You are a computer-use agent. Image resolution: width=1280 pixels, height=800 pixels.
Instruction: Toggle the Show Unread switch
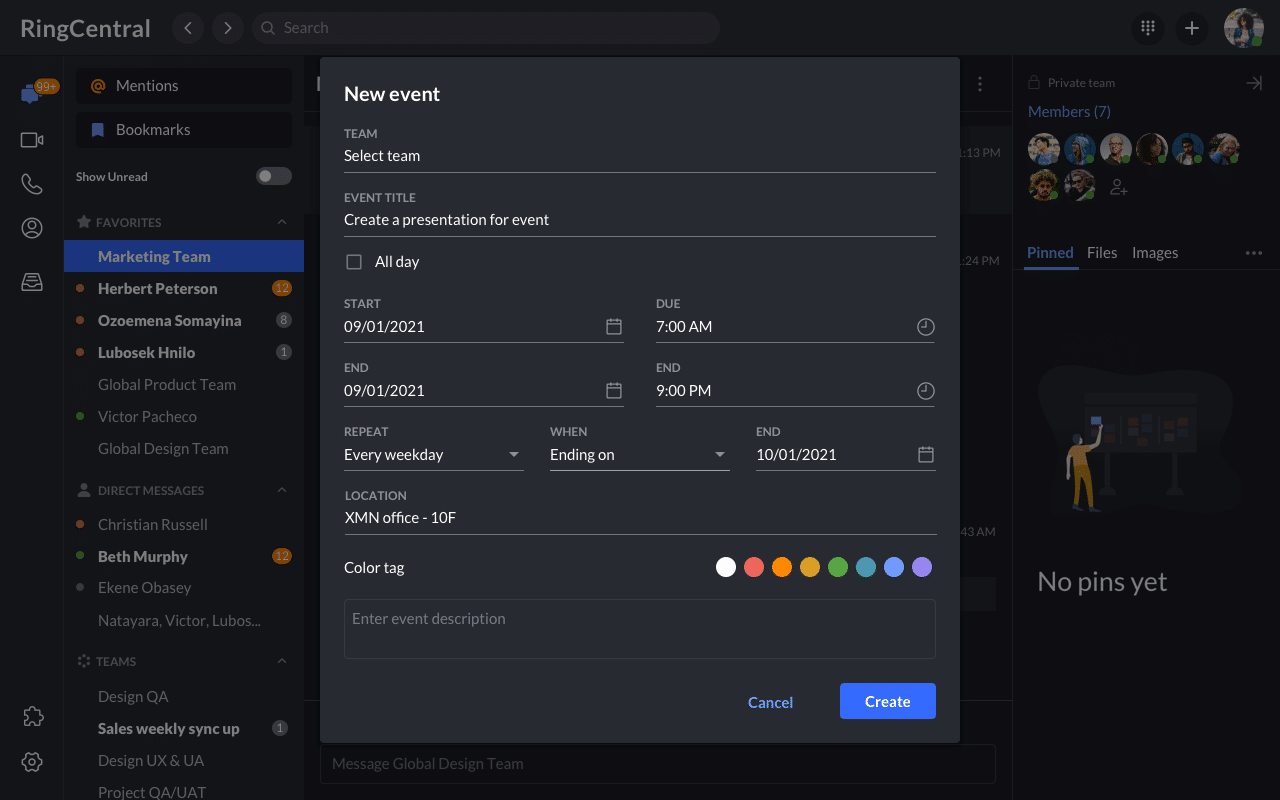[273, 177]
